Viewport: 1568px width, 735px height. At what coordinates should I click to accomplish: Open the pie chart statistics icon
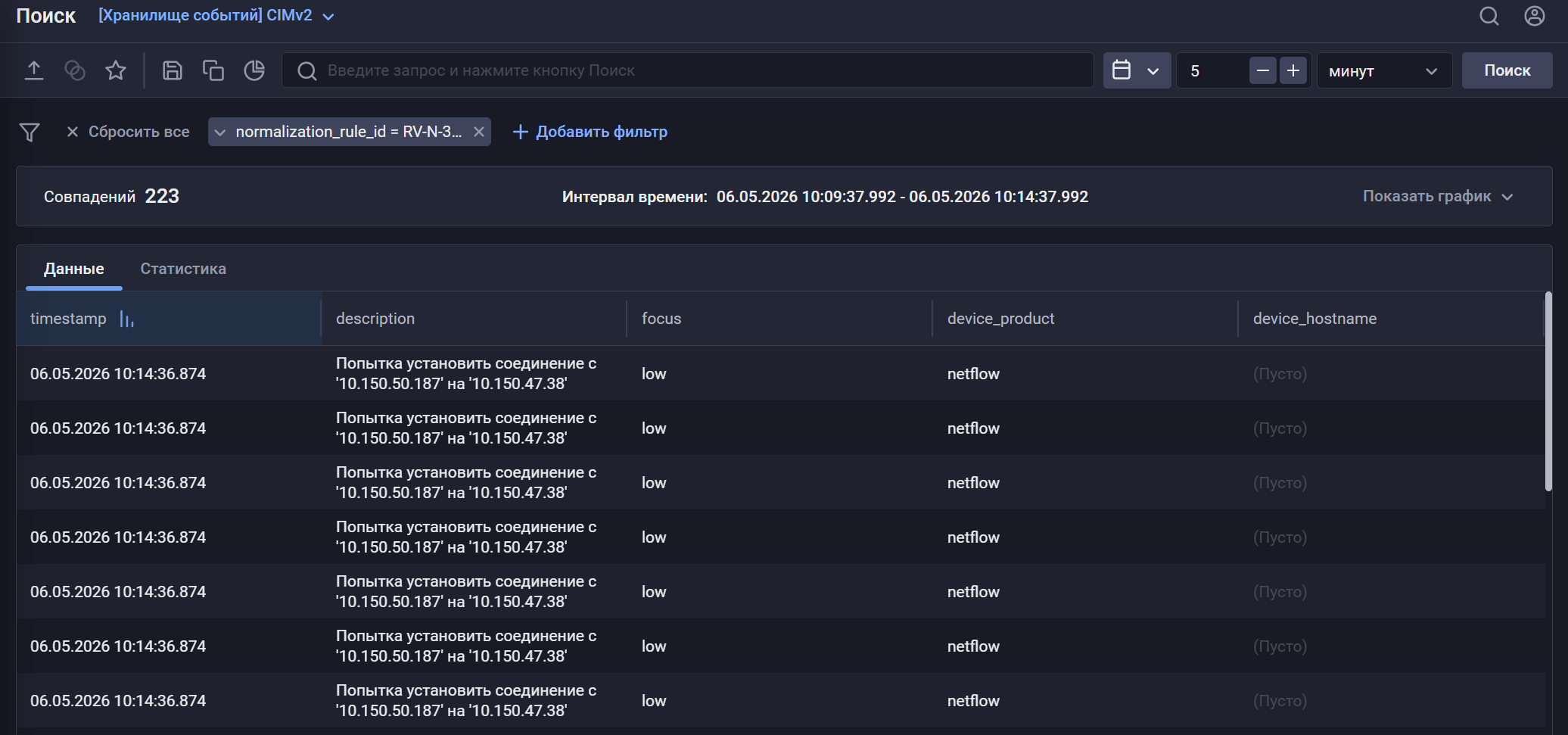pyautogui.click(x=254, y=70)
